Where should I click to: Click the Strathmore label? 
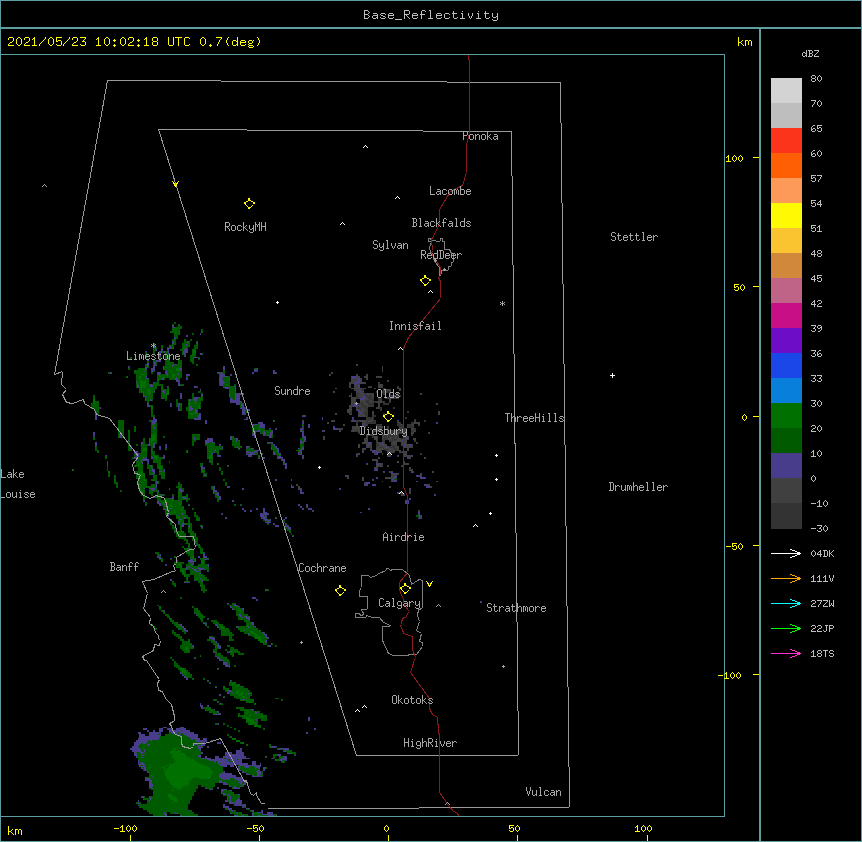(516, 608)
